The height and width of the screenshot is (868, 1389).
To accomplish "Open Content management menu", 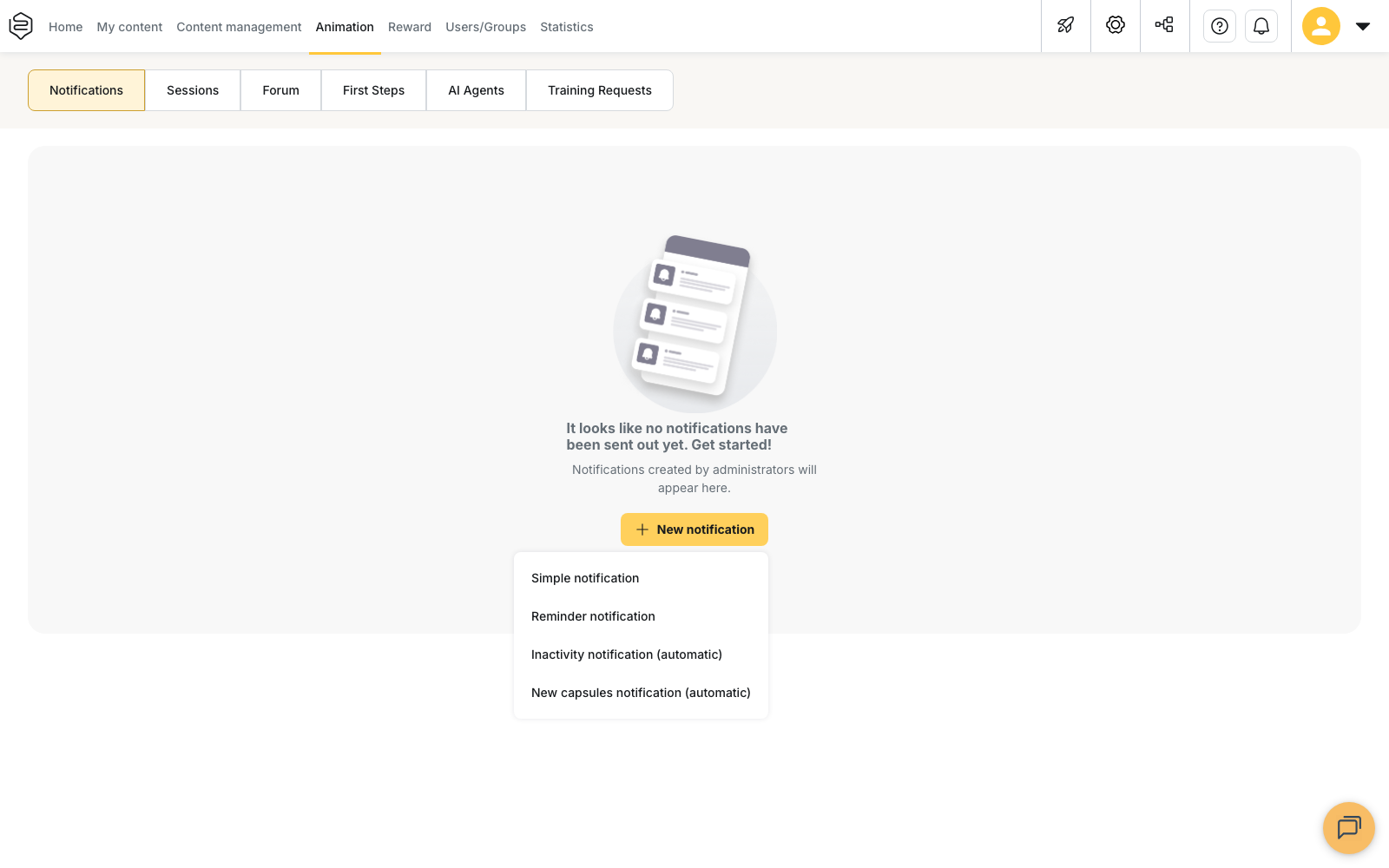I will (239, 27).
